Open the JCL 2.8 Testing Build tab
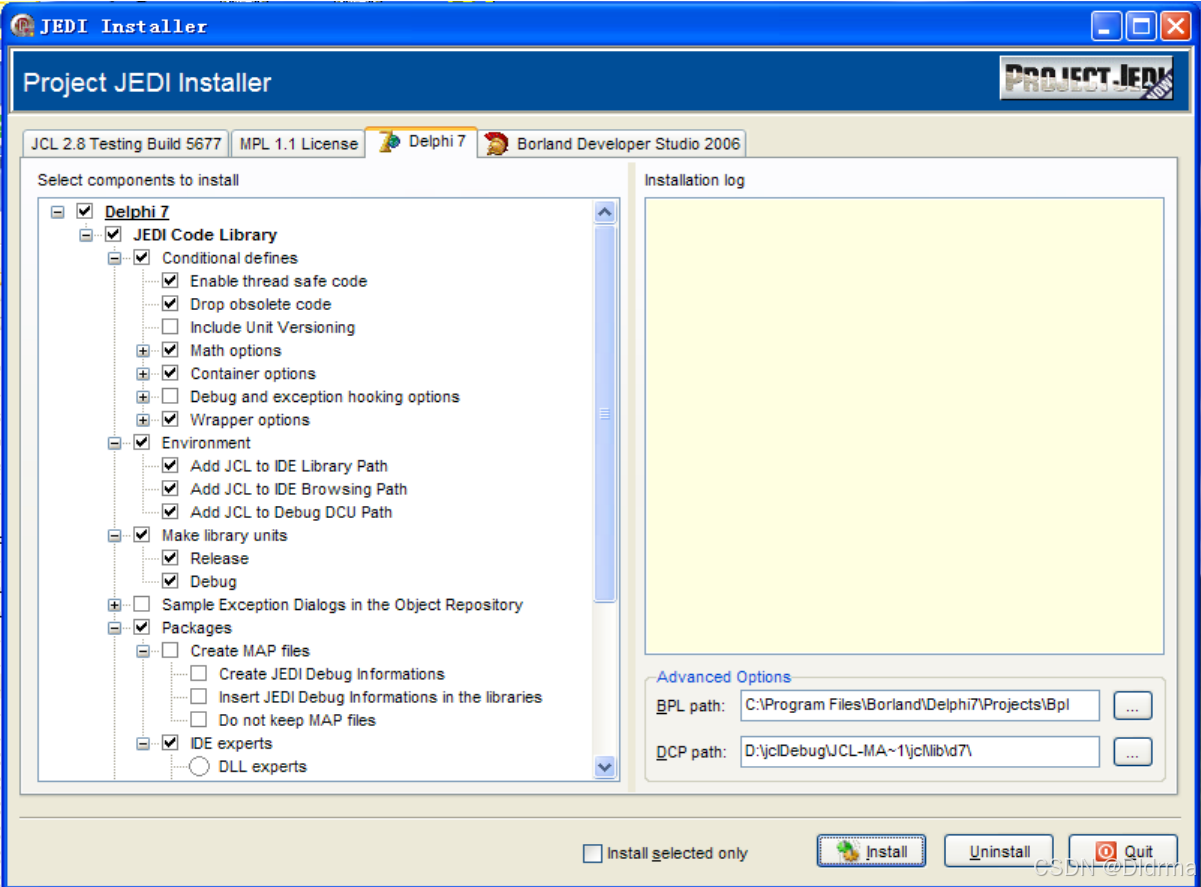 click(126, 144)
